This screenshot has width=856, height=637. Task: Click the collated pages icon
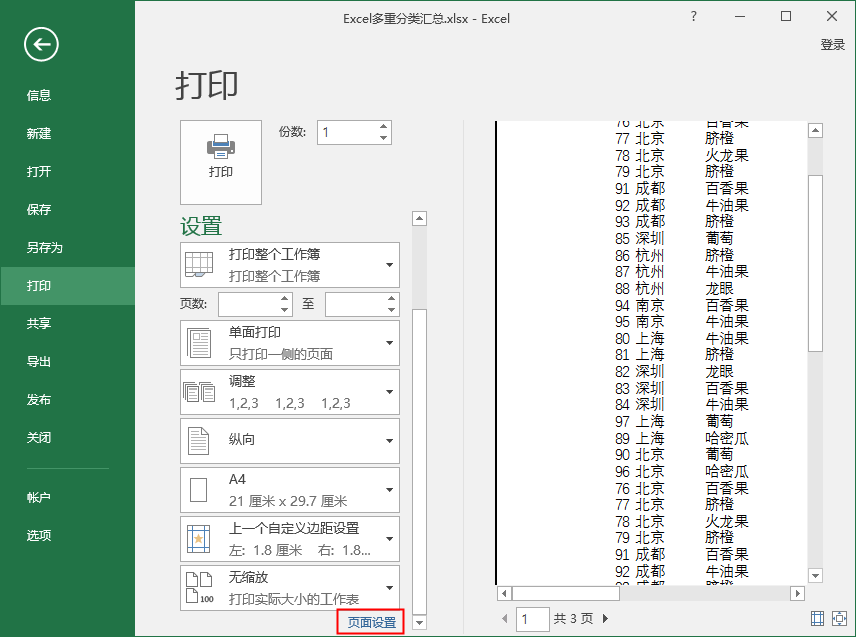[199, 392]
